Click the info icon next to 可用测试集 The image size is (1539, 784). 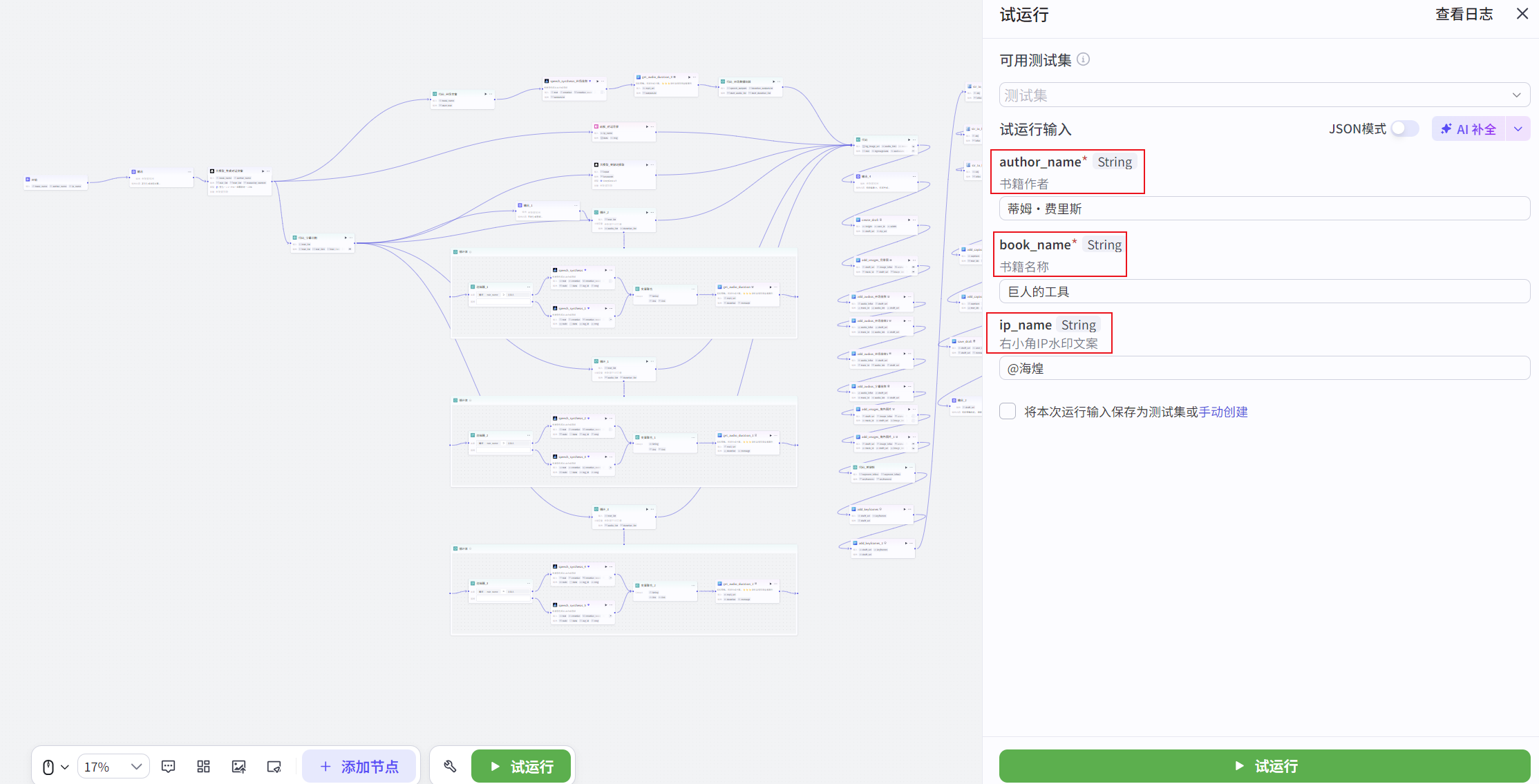1084,59
